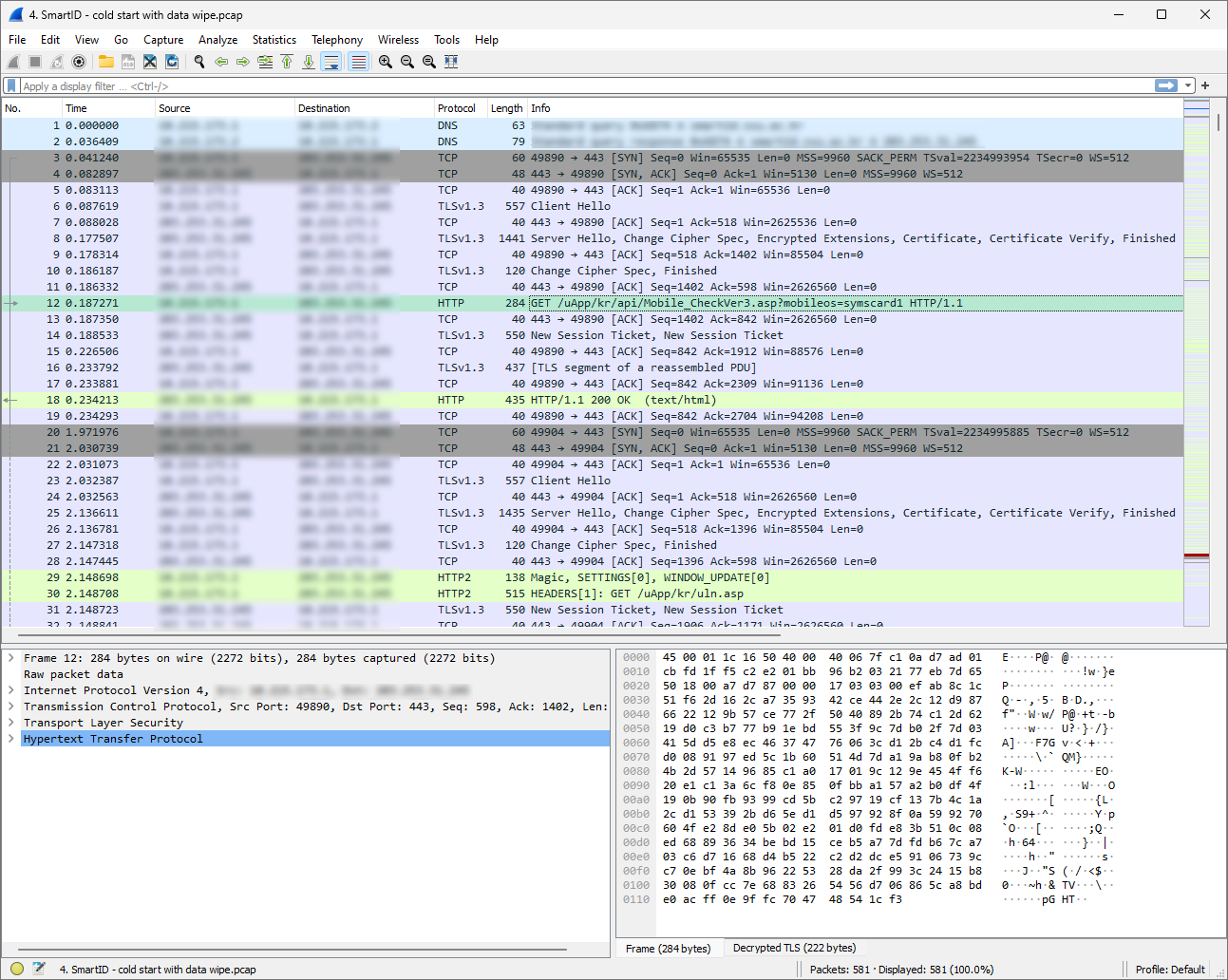Go forward in packet history arrow
The height and width of the screenshot is (980, 1228).
pyautogui.click(x=243, y=62)
